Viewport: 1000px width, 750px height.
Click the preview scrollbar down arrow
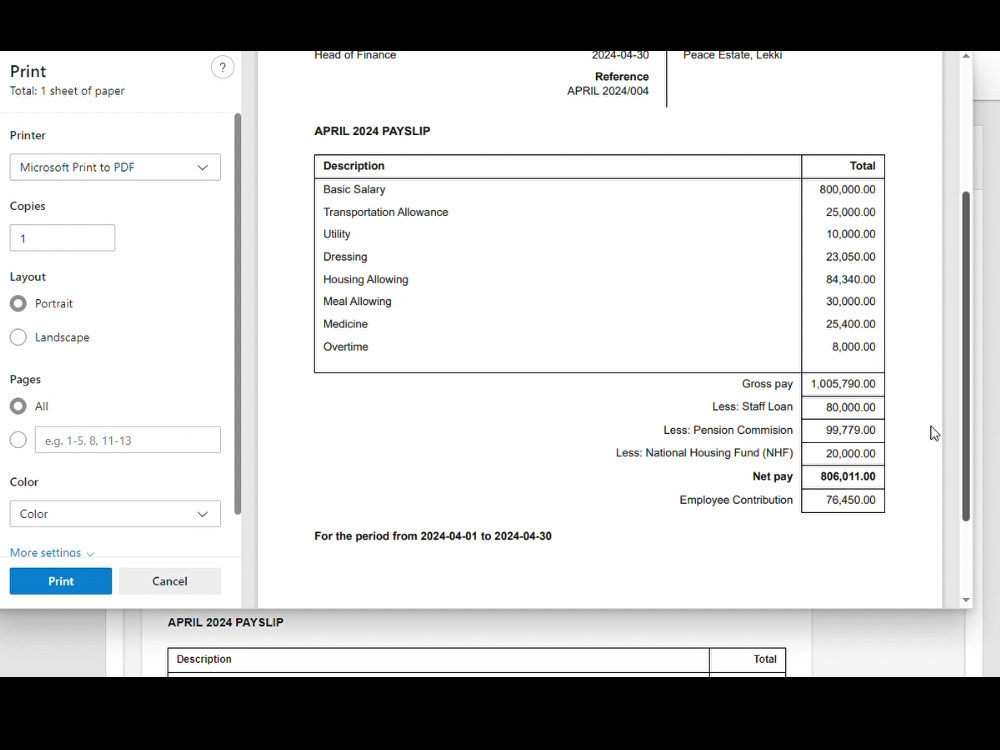pyautogui.click(x=966, y=599)
